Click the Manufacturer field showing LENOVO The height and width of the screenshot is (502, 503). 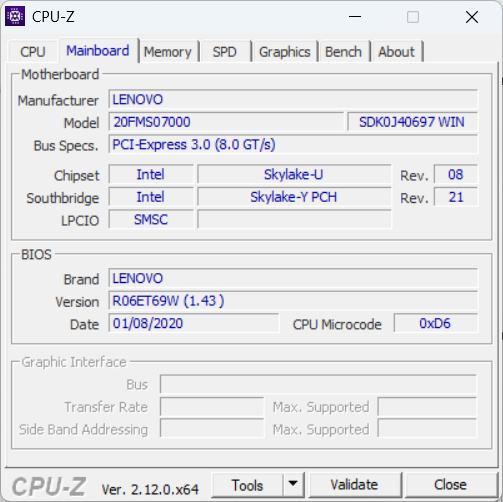point(293,99)
